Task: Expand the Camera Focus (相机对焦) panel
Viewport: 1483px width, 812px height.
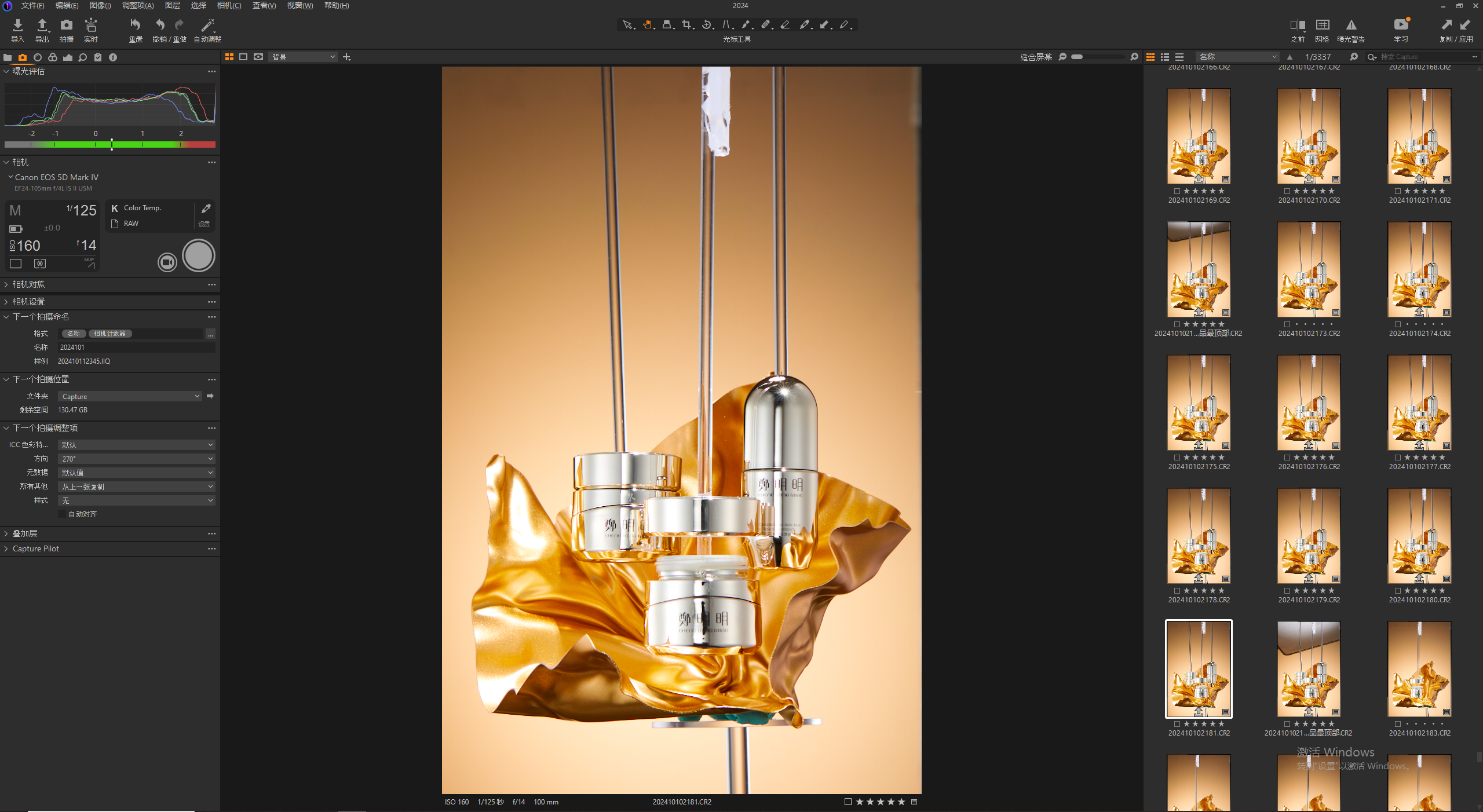Action: point(6,284)
